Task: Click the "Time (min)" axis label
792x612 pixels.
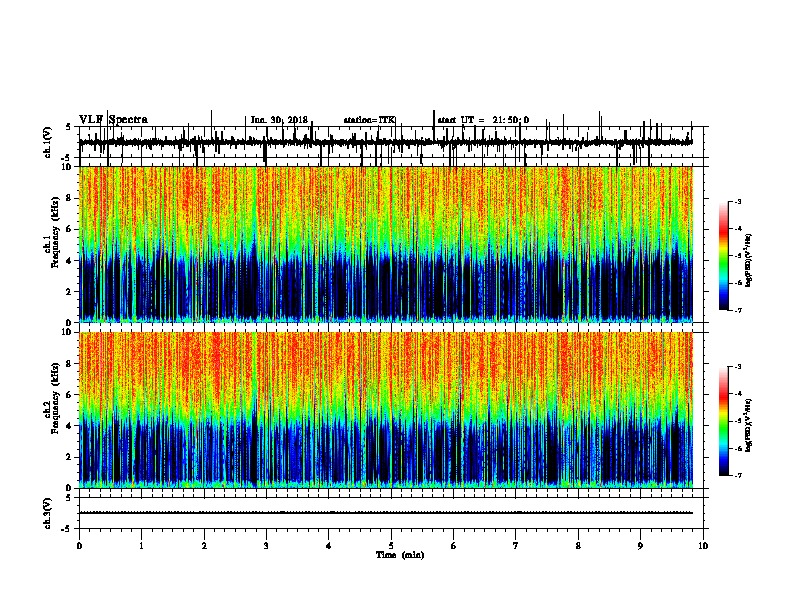Action: 400,555
